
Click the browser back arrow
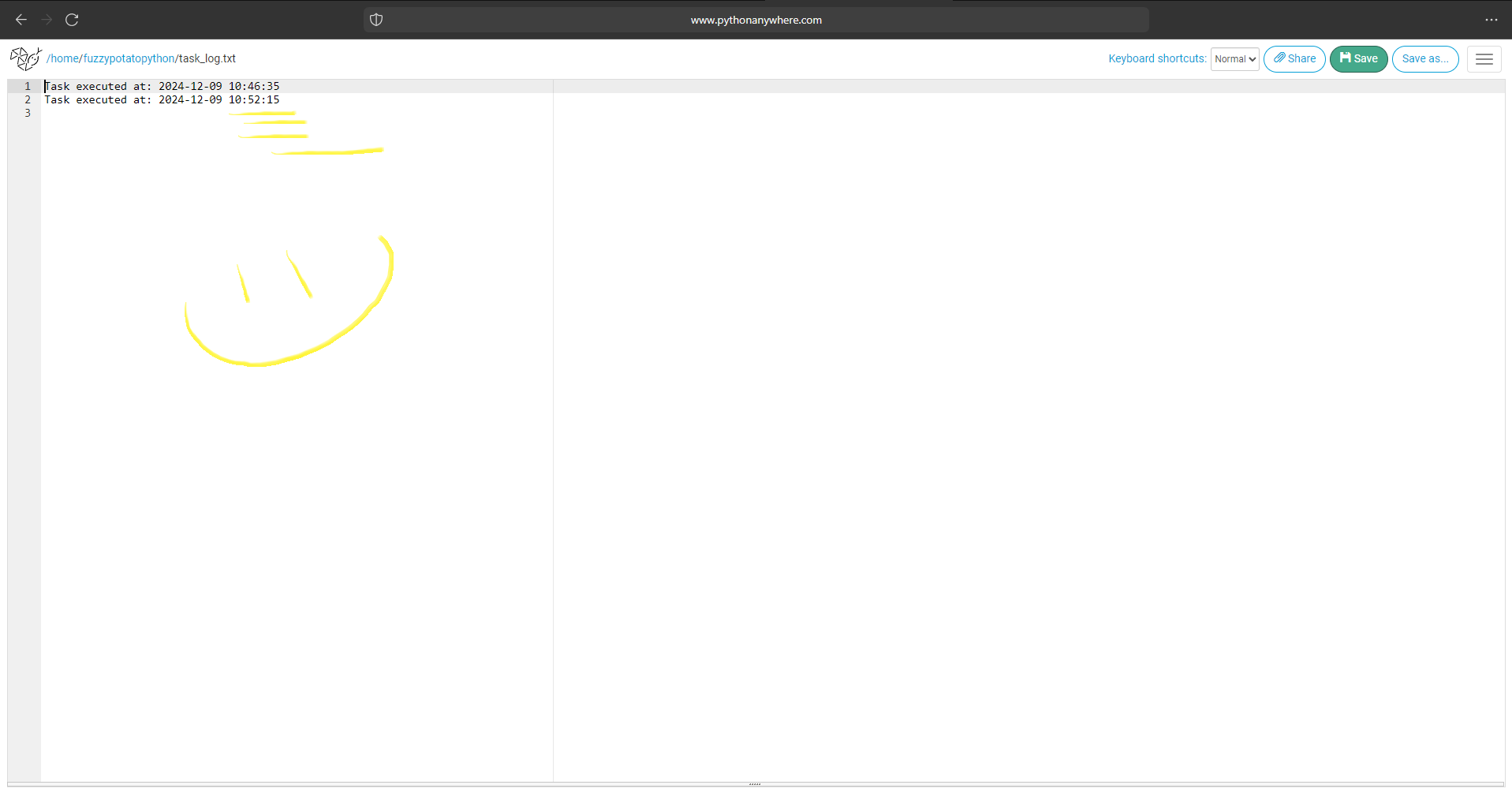pyautogui.click(x=21, y=20)
